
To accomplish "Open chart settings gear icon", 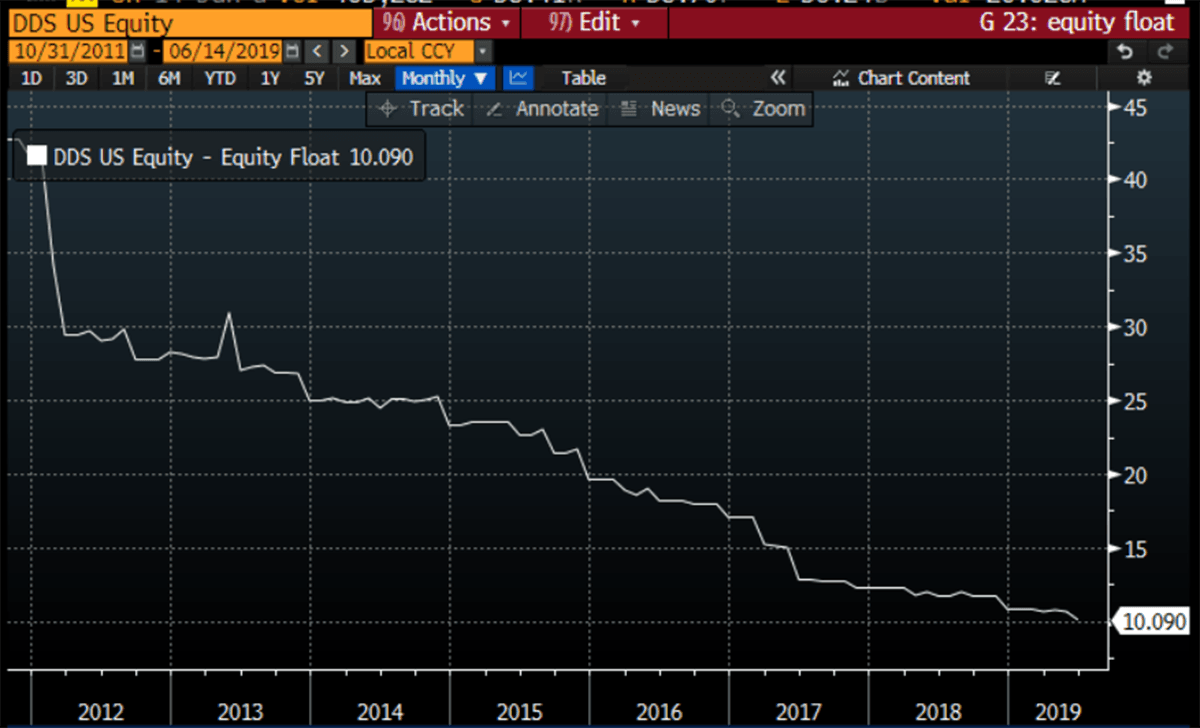I will tap(1145, 78).
